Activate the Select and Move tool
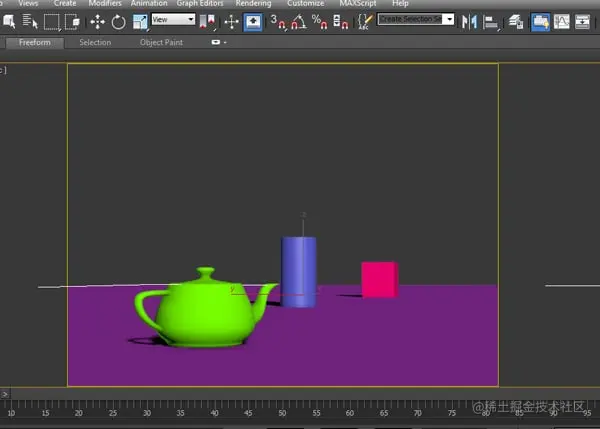600x429 pixels. coord(98,22)
